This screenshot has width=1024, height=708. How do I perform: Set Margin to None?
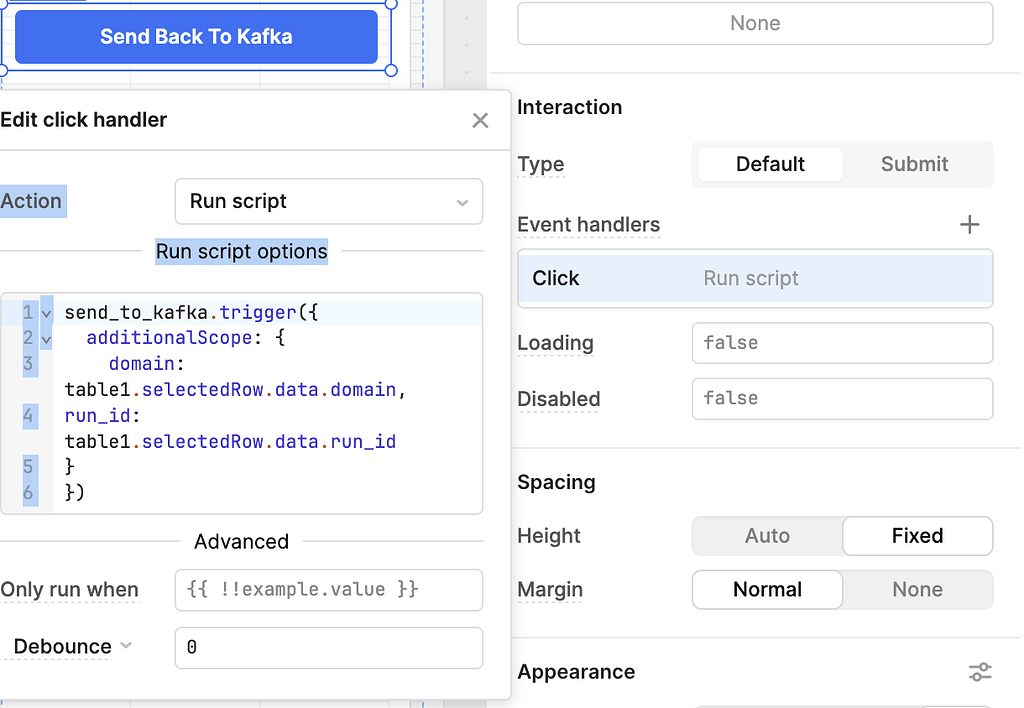coord(916,589)
